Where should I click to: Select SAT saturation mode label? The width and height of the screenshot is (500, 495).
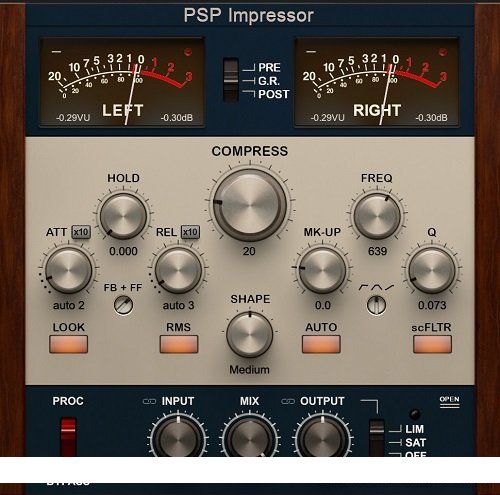[x=416, y=443]
